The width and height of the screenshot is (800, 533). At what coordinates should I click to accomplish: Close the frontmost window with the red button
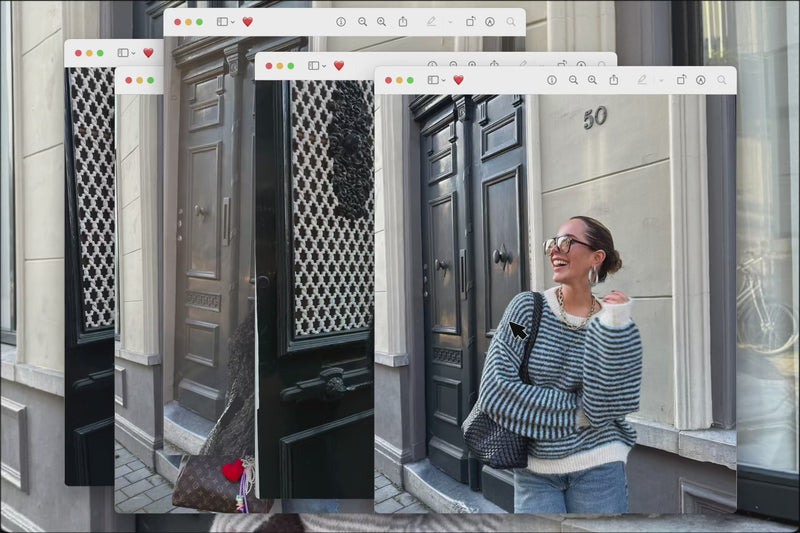[386, 80]
